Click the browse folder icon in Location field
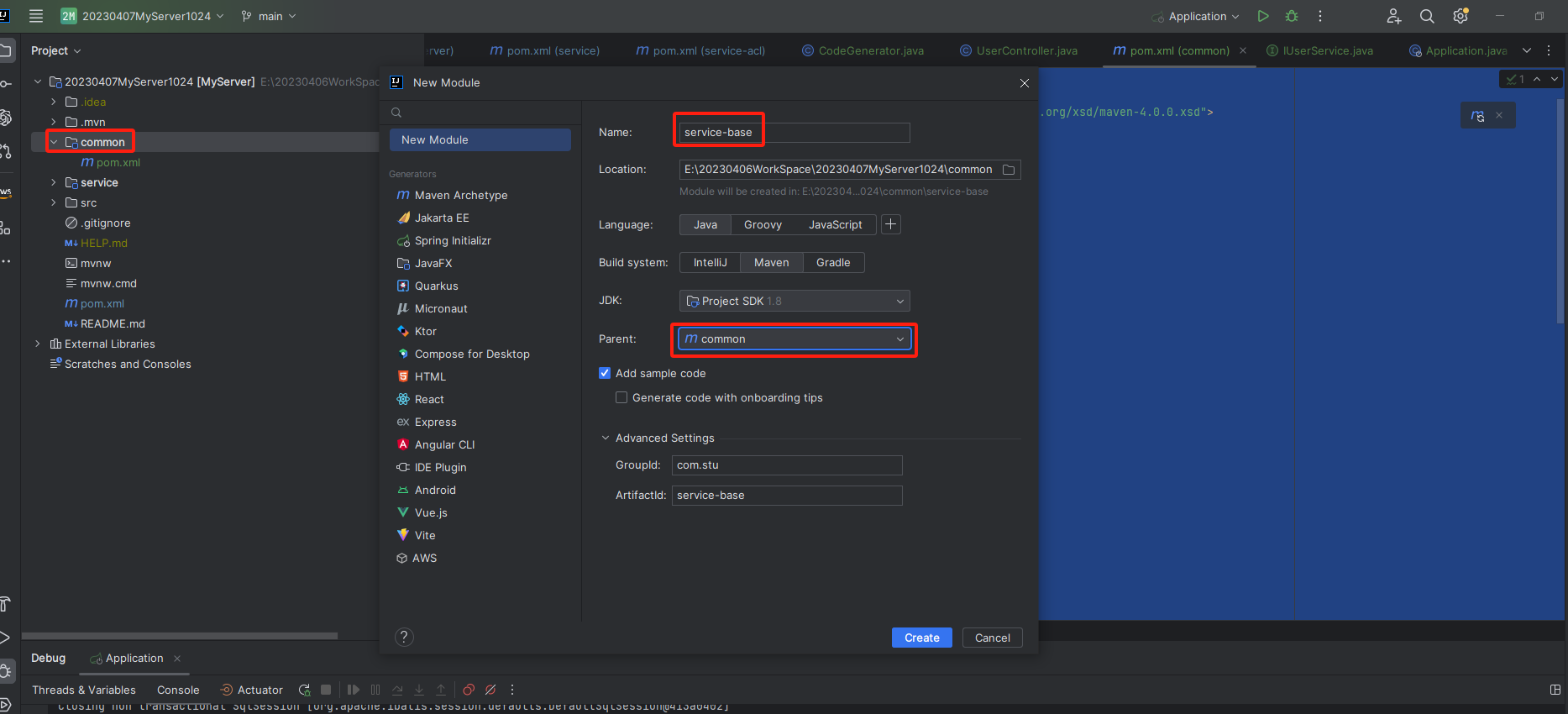Image resolution: width=1568 pixels, height=714 pixels. tap(1009, 170)
